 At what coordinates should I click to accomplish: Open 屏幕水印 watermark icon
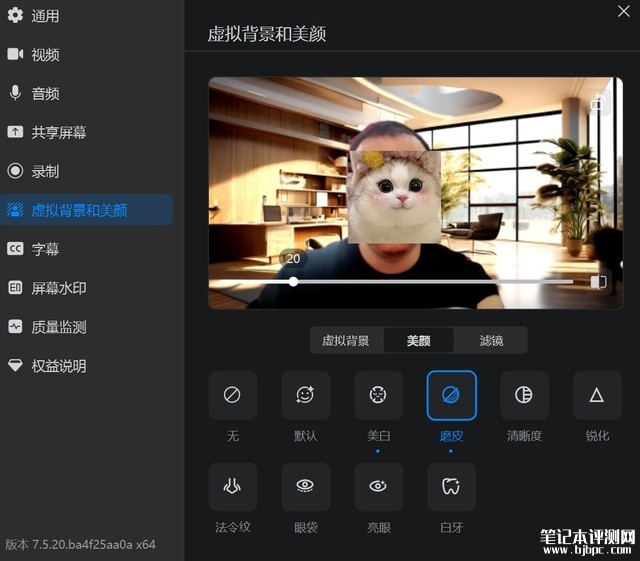(15, 288)
